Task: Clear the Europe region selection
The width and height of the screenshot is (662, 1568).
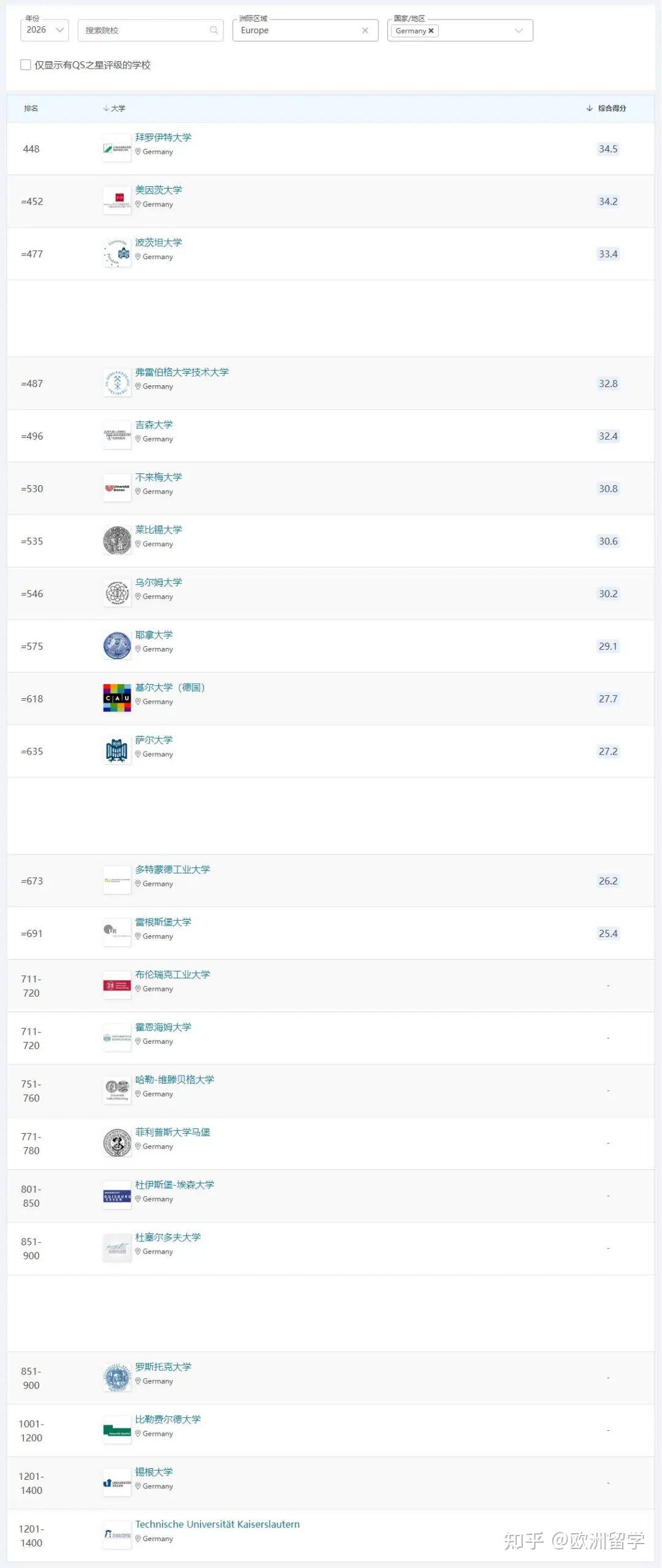Action: (x=365, y=31)
